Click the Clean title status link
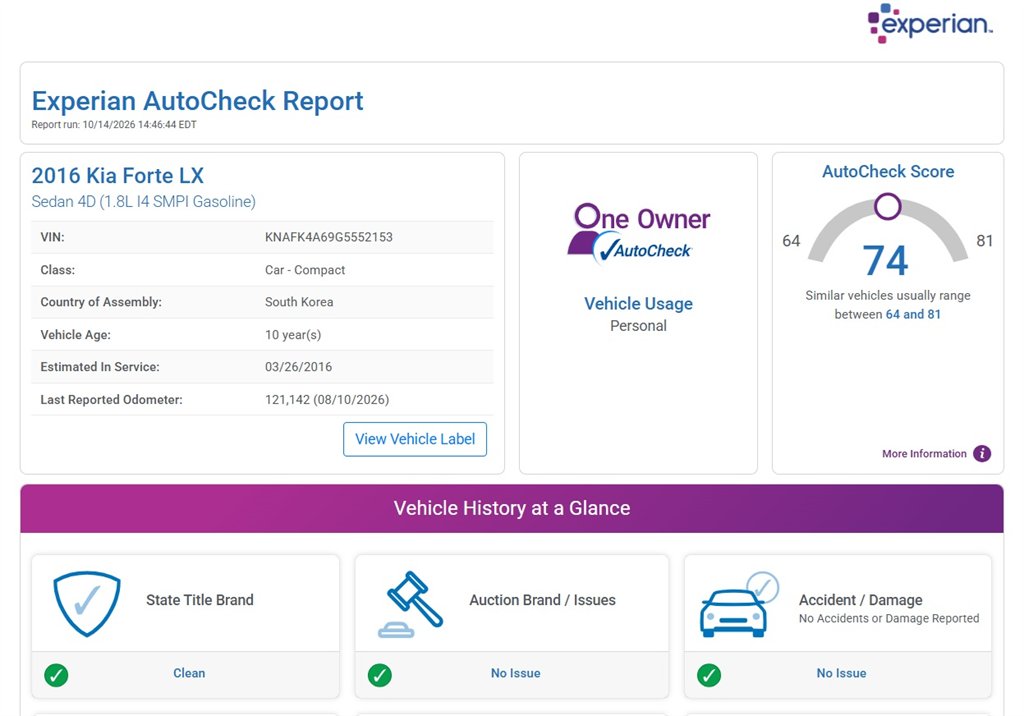 click(189, 673)
